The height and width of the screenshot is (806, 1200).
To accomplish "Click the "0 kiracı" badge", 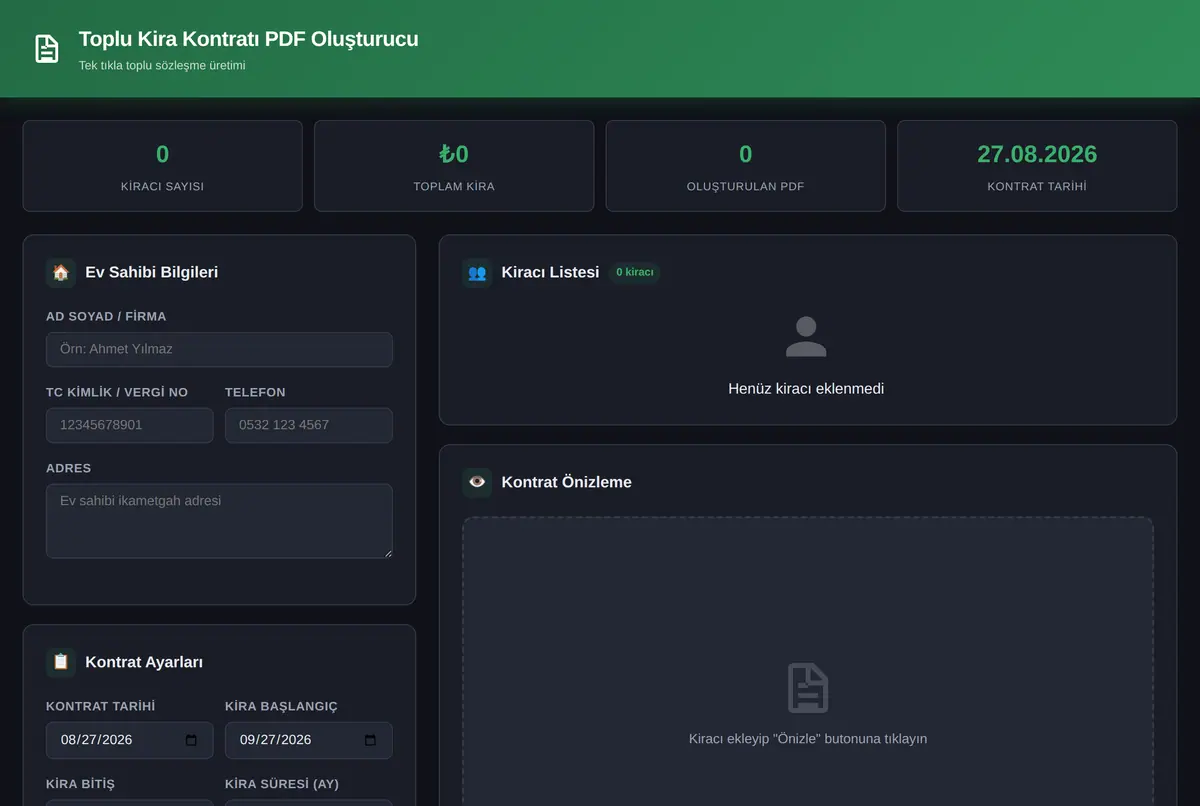I will click(635, 272).
